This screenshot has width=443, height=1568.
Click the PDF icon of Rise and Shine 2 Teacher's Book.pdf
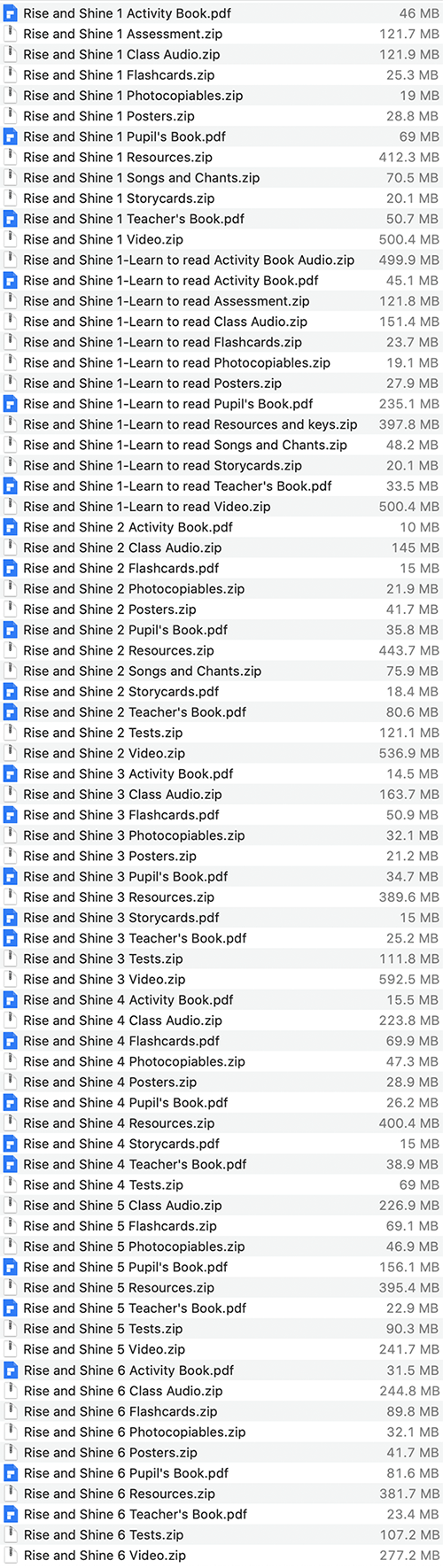pos(11,712)
